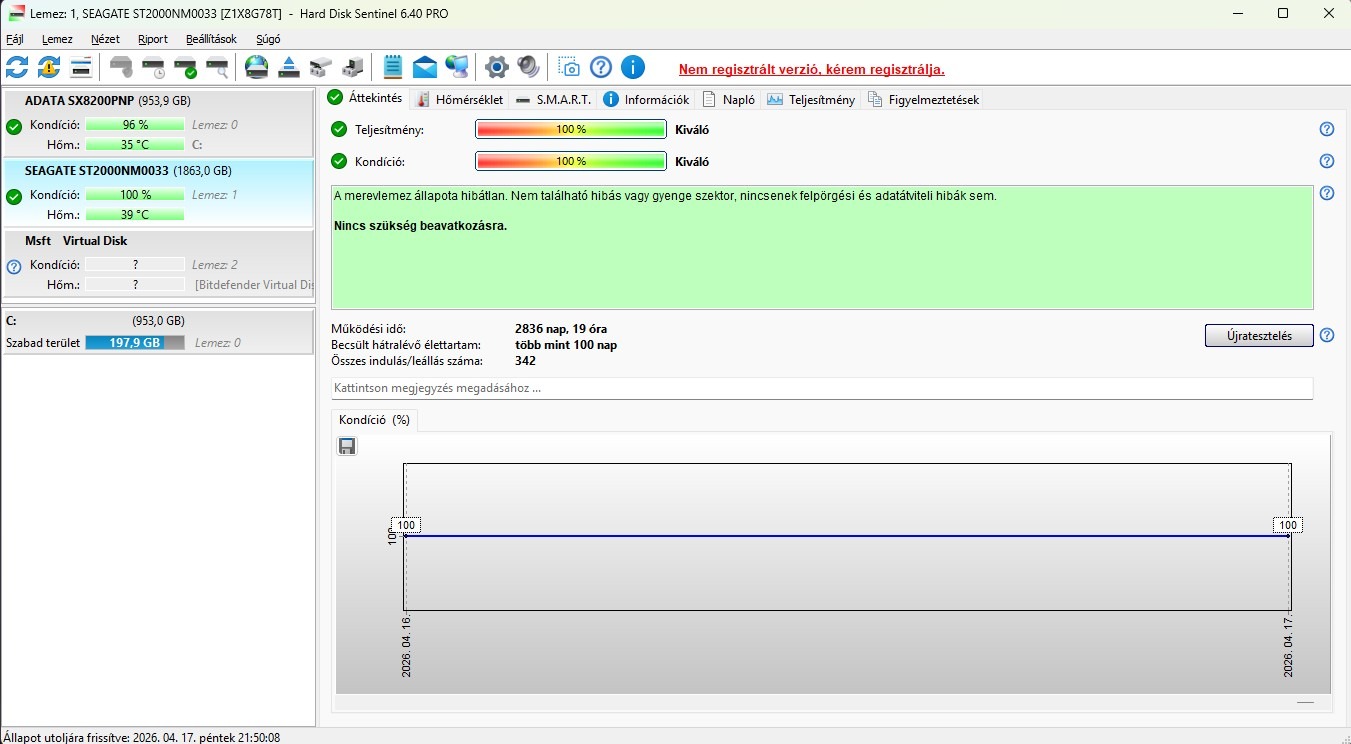This screenshot has height=744, width=1351.
Task: Click the unregistered version registration link
Action: 812,69
